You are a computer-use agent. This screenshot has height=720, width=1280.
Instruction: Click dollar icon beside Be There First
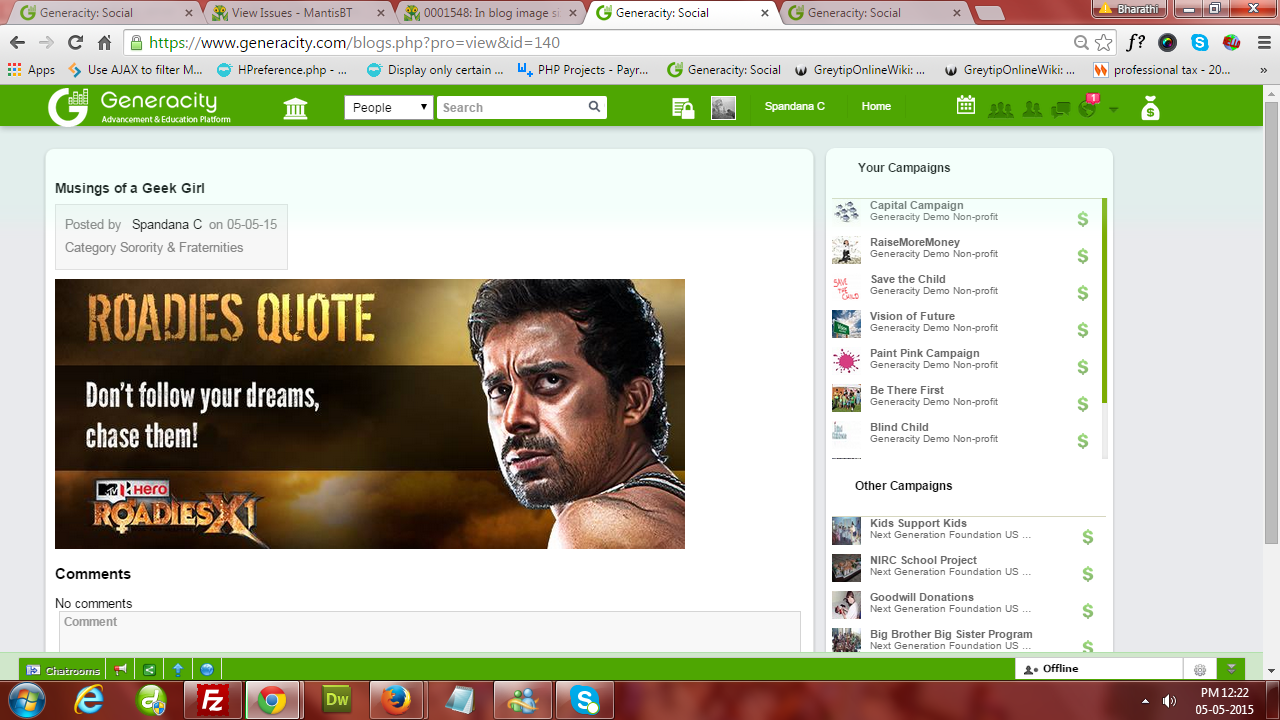(x=1083, y=404)
